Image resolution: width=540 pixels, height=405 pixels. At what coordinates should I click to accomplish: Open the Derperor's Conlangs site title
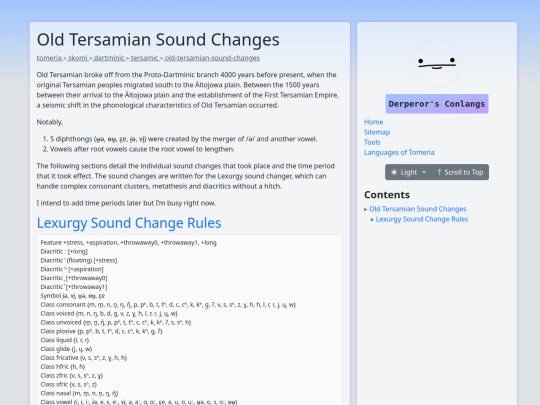pos(437,104)
